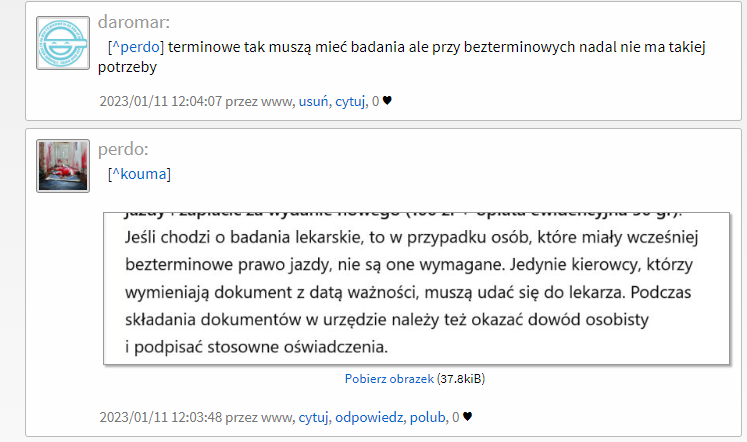Click the heart icon under perdo's post
747x442 pixels.
coord(467,417)
